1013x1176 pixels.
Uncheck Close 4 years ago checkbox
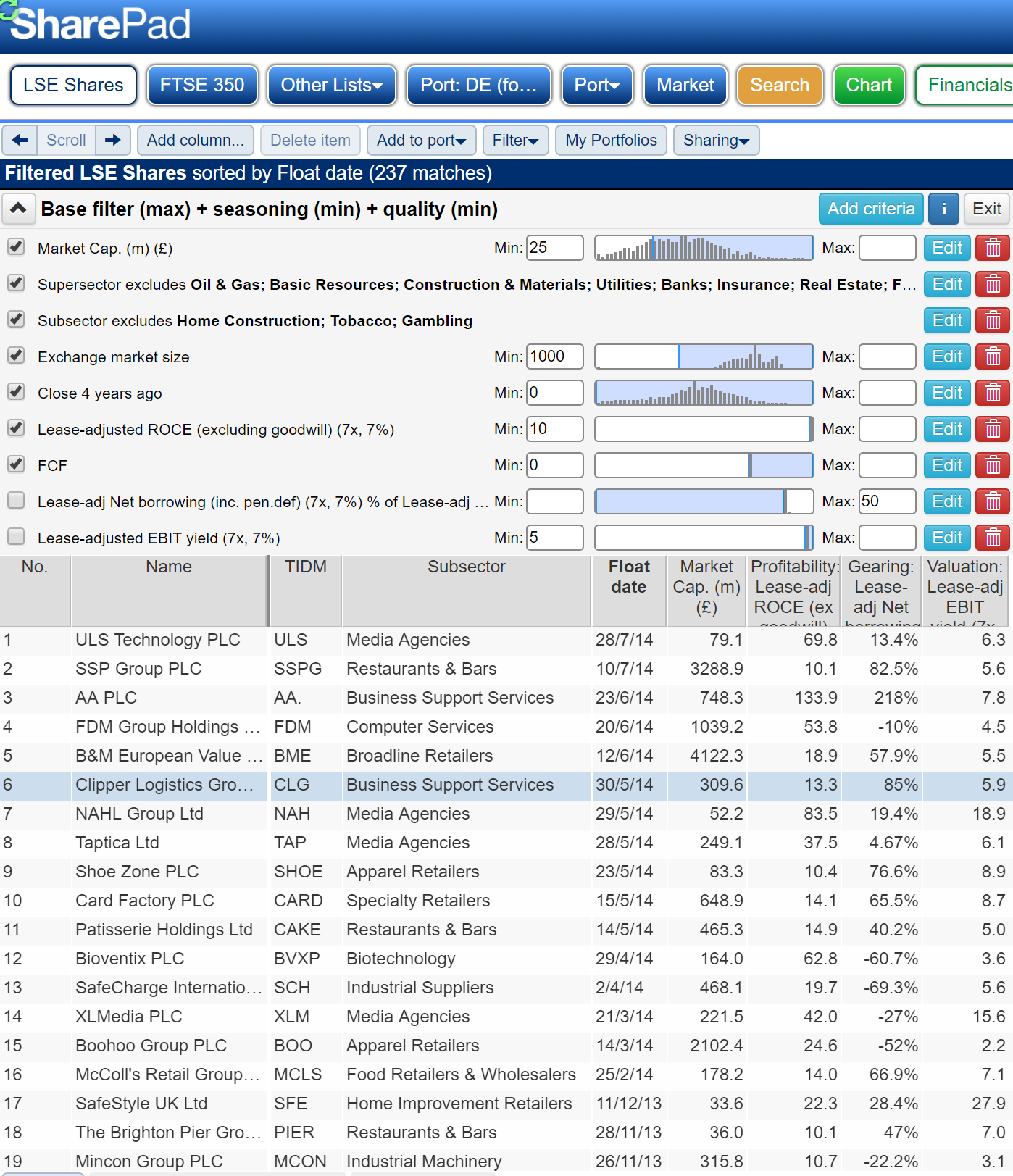[16, 391]
